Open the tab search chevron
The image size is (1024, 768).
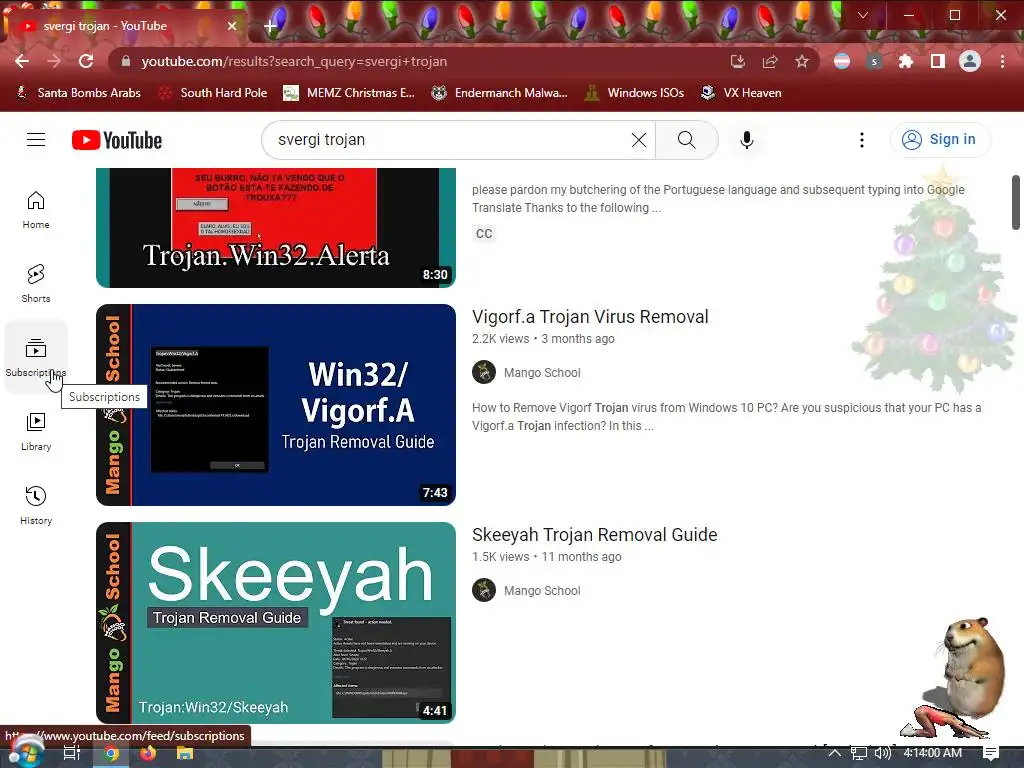(x=863, y=15)
